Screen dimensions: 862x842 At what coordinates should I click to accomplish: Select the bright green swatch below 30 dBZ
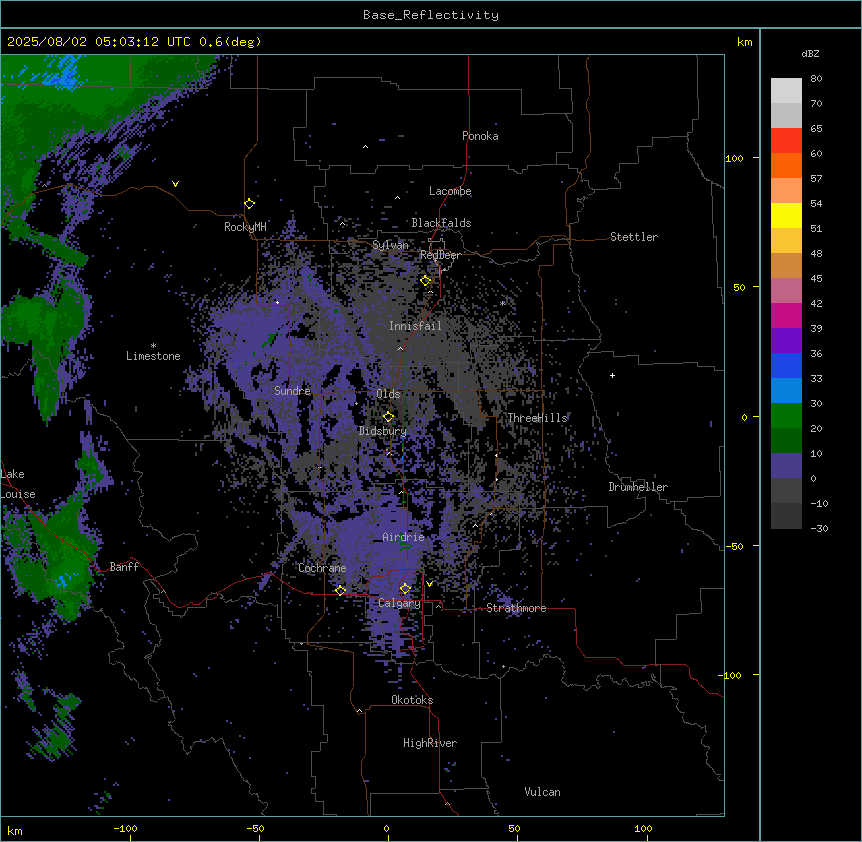click(786, 416)
